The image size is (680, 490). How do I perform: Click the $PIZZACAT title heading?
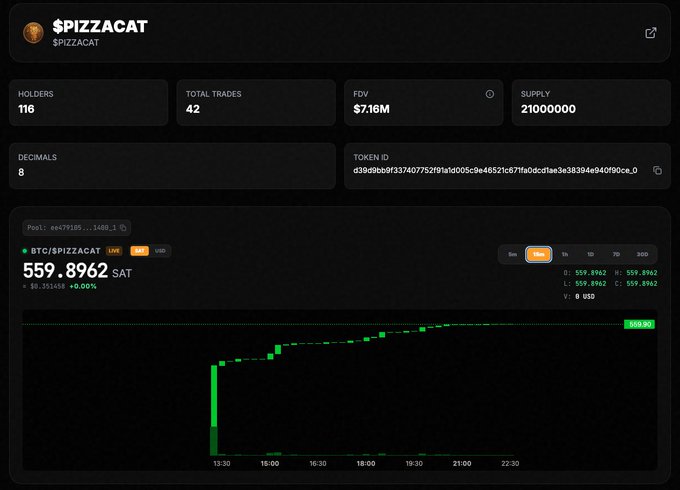(x=100, y=26)
